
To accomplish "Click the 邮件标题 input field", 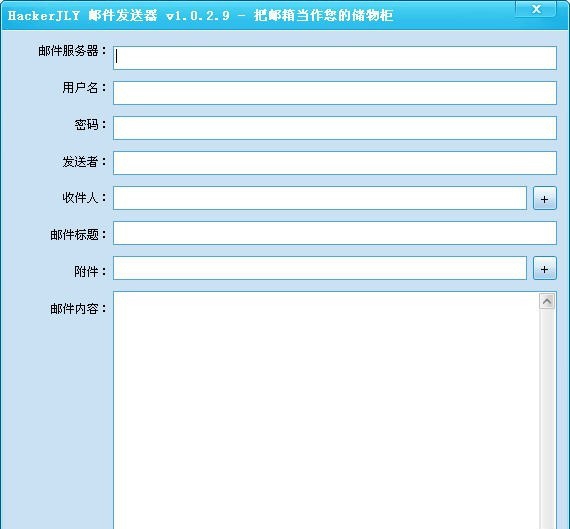I will [x=335, y=233].
